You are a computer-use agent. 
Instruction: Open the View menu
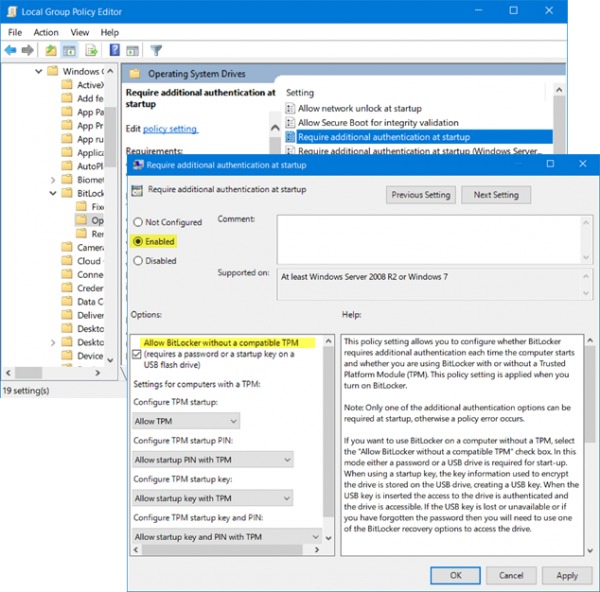tap(81, 32)
